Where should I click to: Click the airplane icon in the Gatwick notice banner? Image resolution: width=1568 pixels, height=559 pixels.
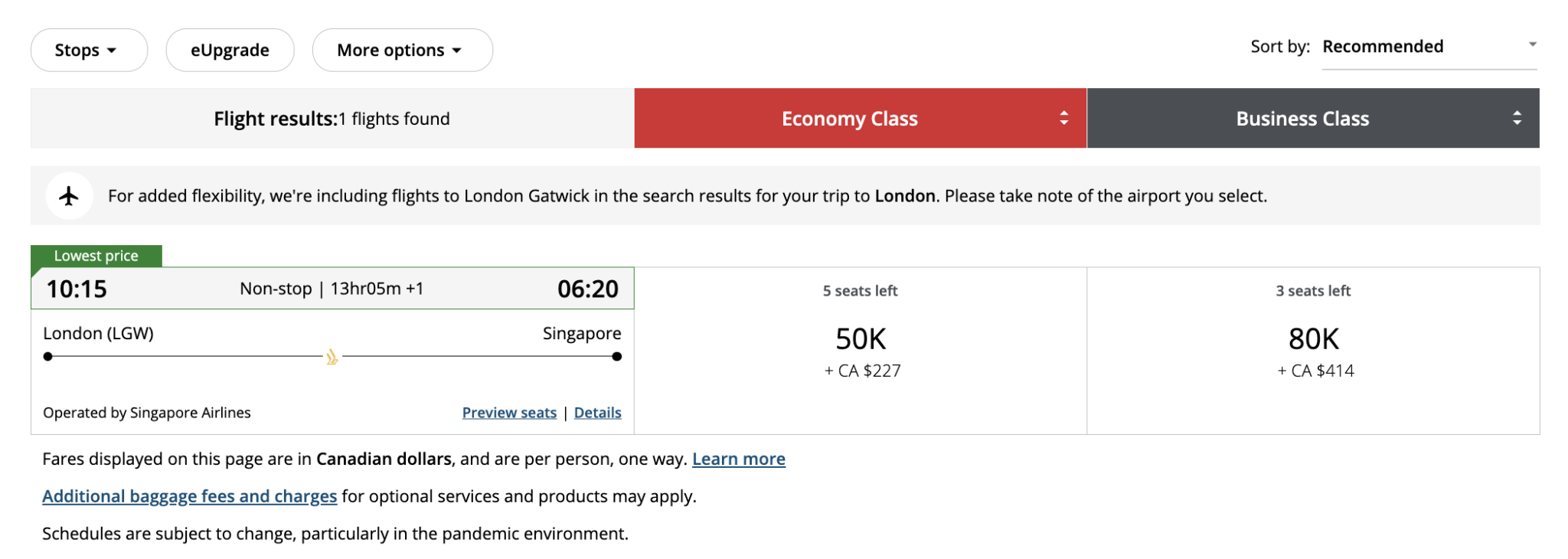70,195
